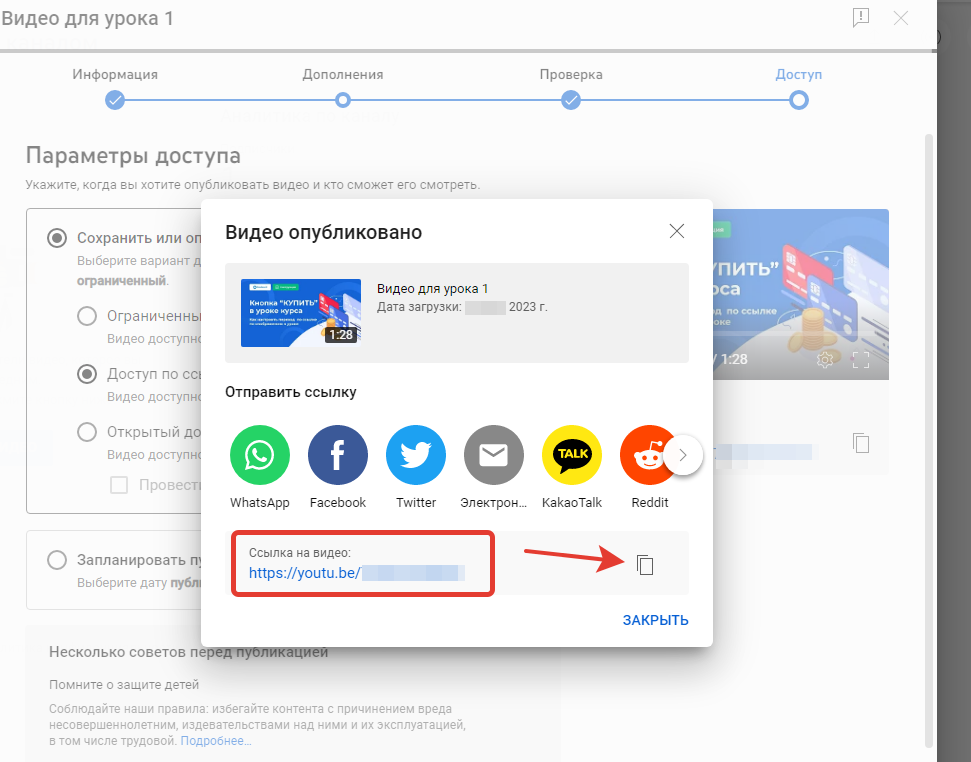Open the 'Подробнее…' link about child safety
Viewport: 971px width, 762px height.
[x=216, y=741]
